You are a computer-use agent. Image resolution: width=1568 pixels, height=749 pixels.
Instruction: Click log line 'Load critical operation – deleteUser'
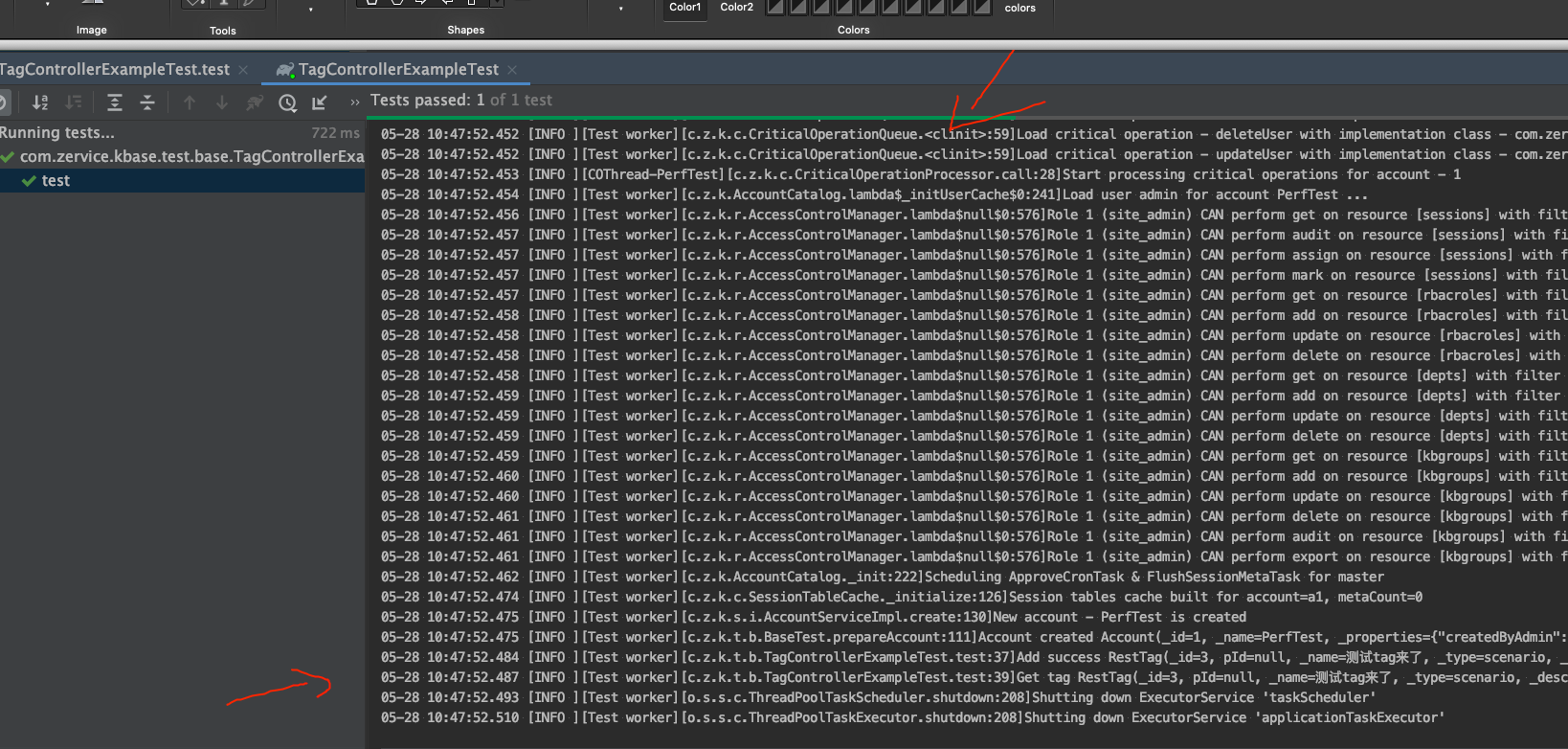[x=974, y=134]
